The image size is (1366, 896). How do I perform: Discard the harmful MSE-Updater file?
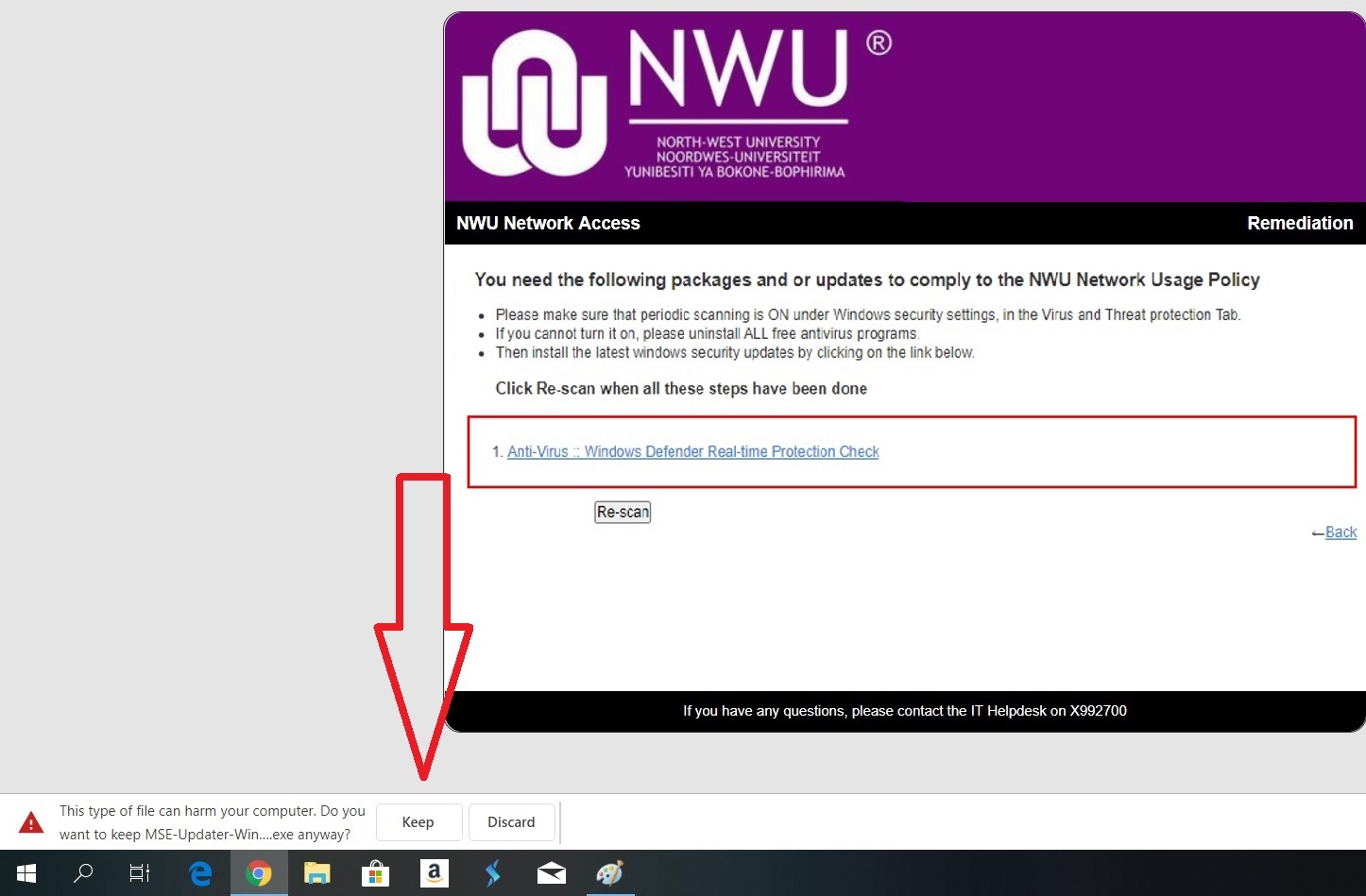point(511,822)
